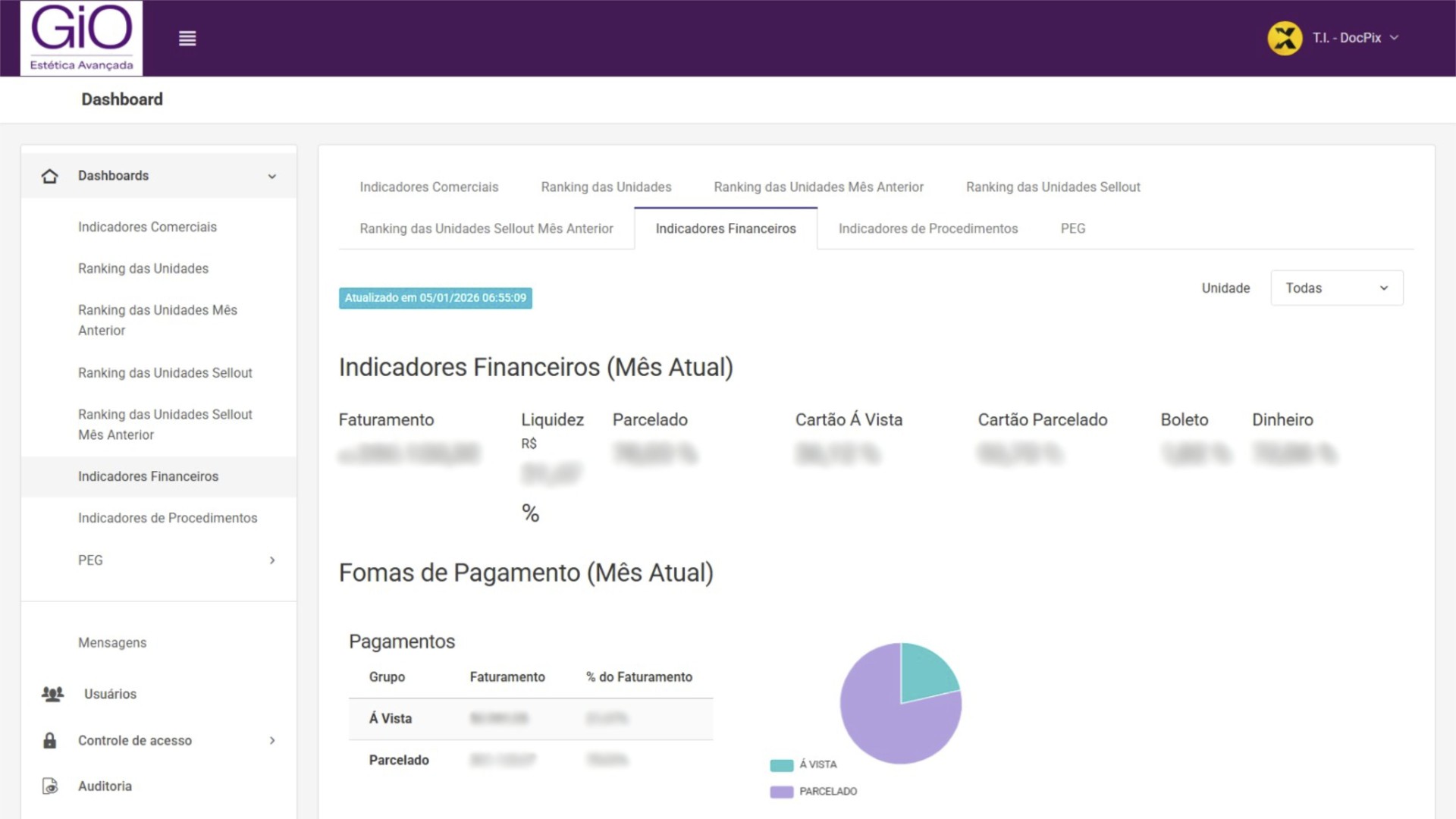This screenshot has height=819, width=1456.
Task: Click the Usuários people icon
Action: [52, 694]
